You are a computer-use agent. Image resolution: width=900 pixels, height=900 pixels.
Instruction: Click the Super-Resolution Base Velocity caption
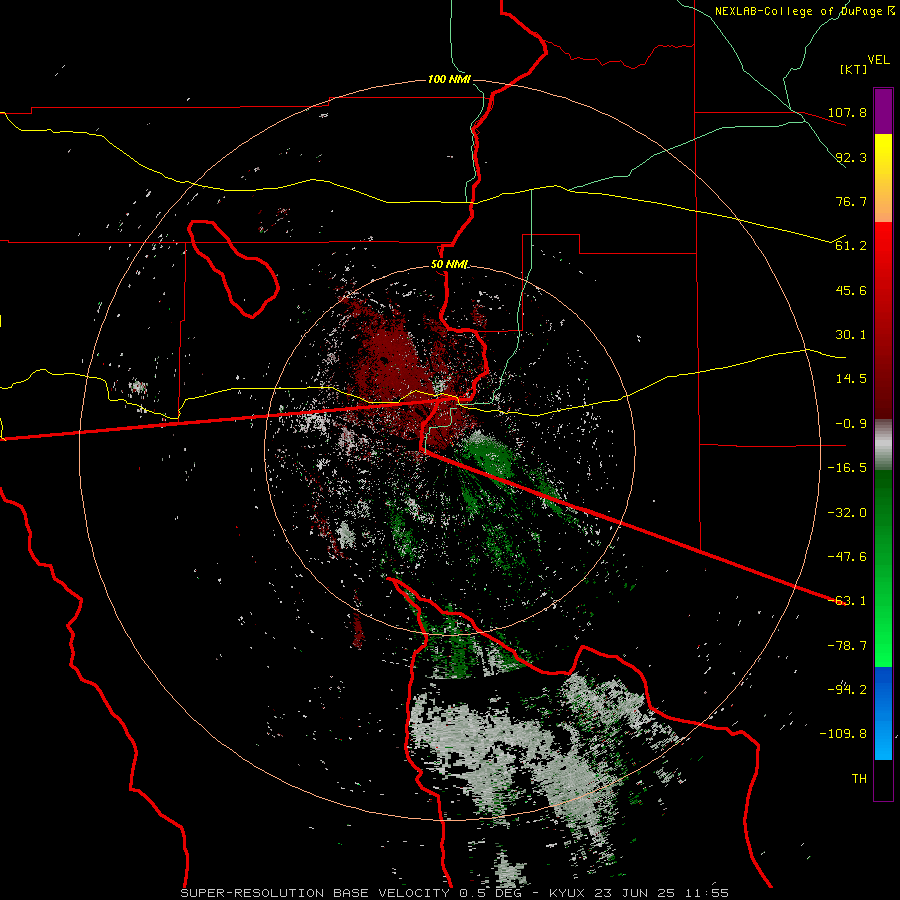(x=455, y=893)
